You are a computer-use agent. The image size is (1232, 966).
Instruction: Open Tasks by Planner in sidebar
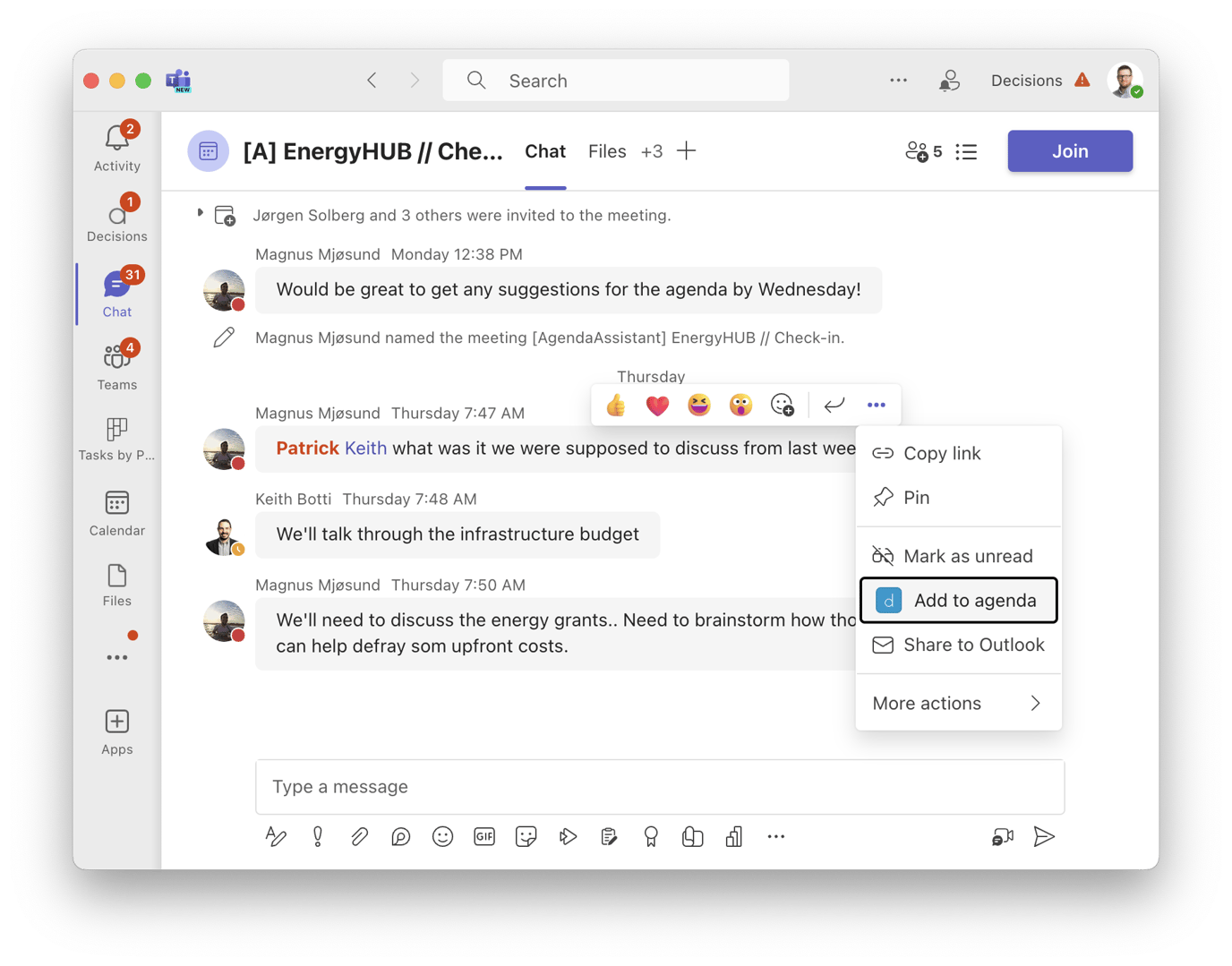pos(116,439)
